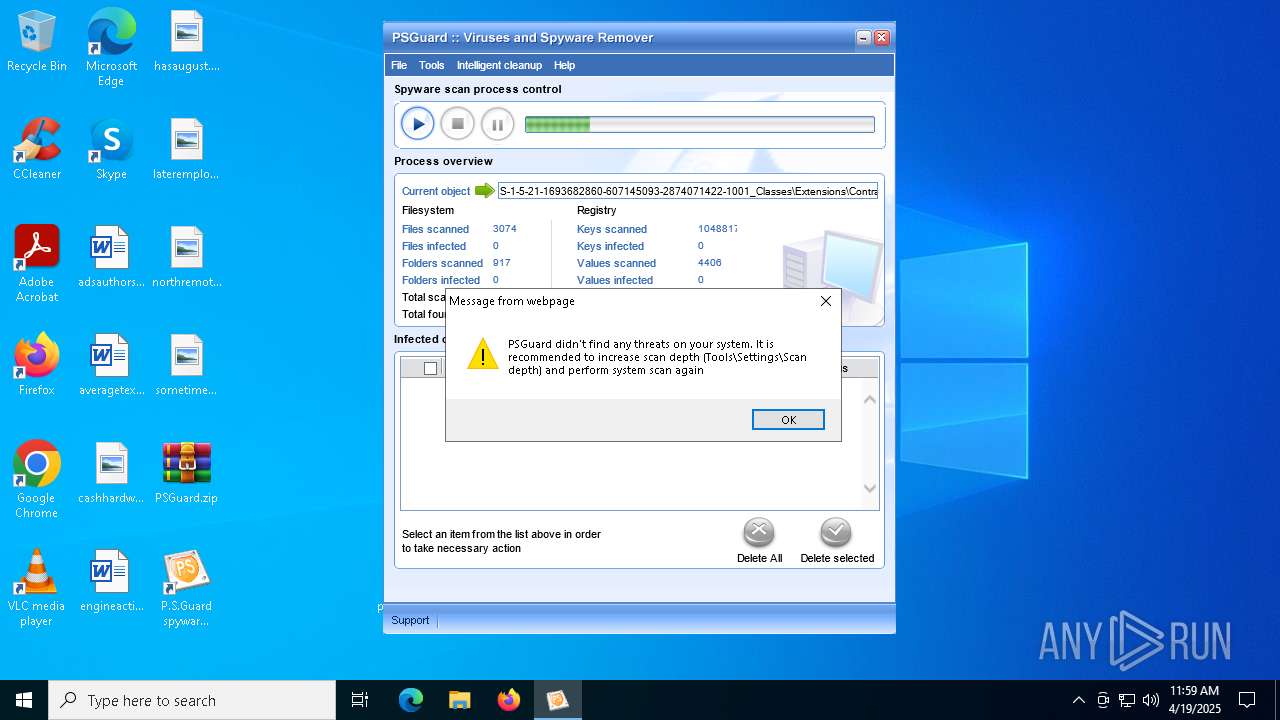Click the taskbar search box
Image resolution: width=1280 pixels, height=720 pixels.
(x=192, y=700)
